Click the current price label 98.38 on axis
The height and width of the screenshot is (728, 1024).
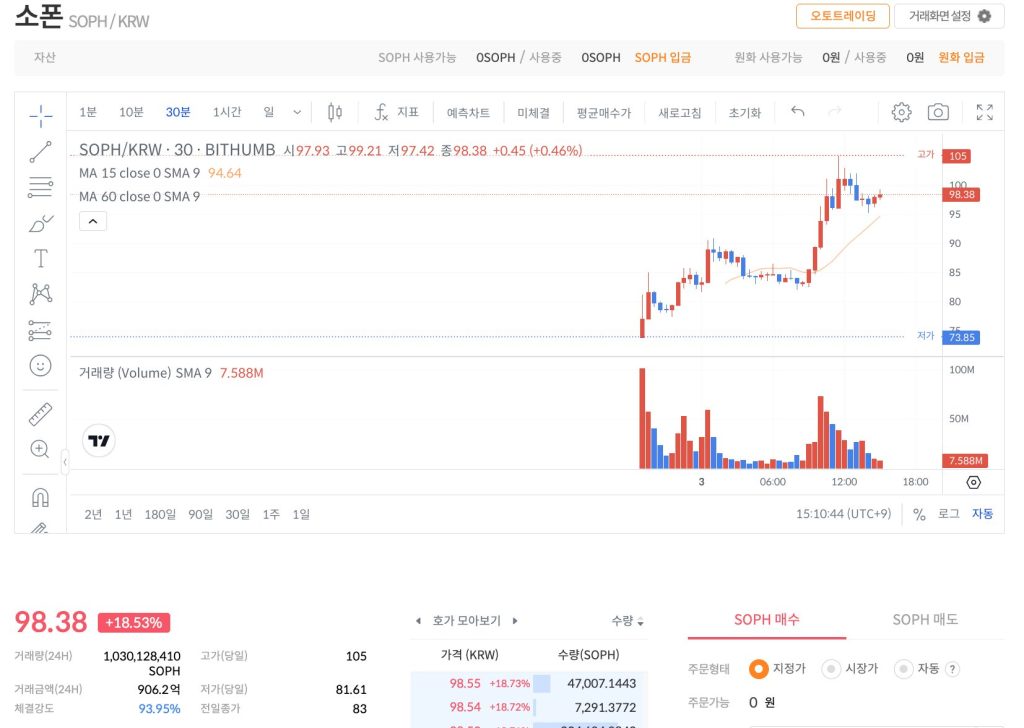[x=961, y=195]
